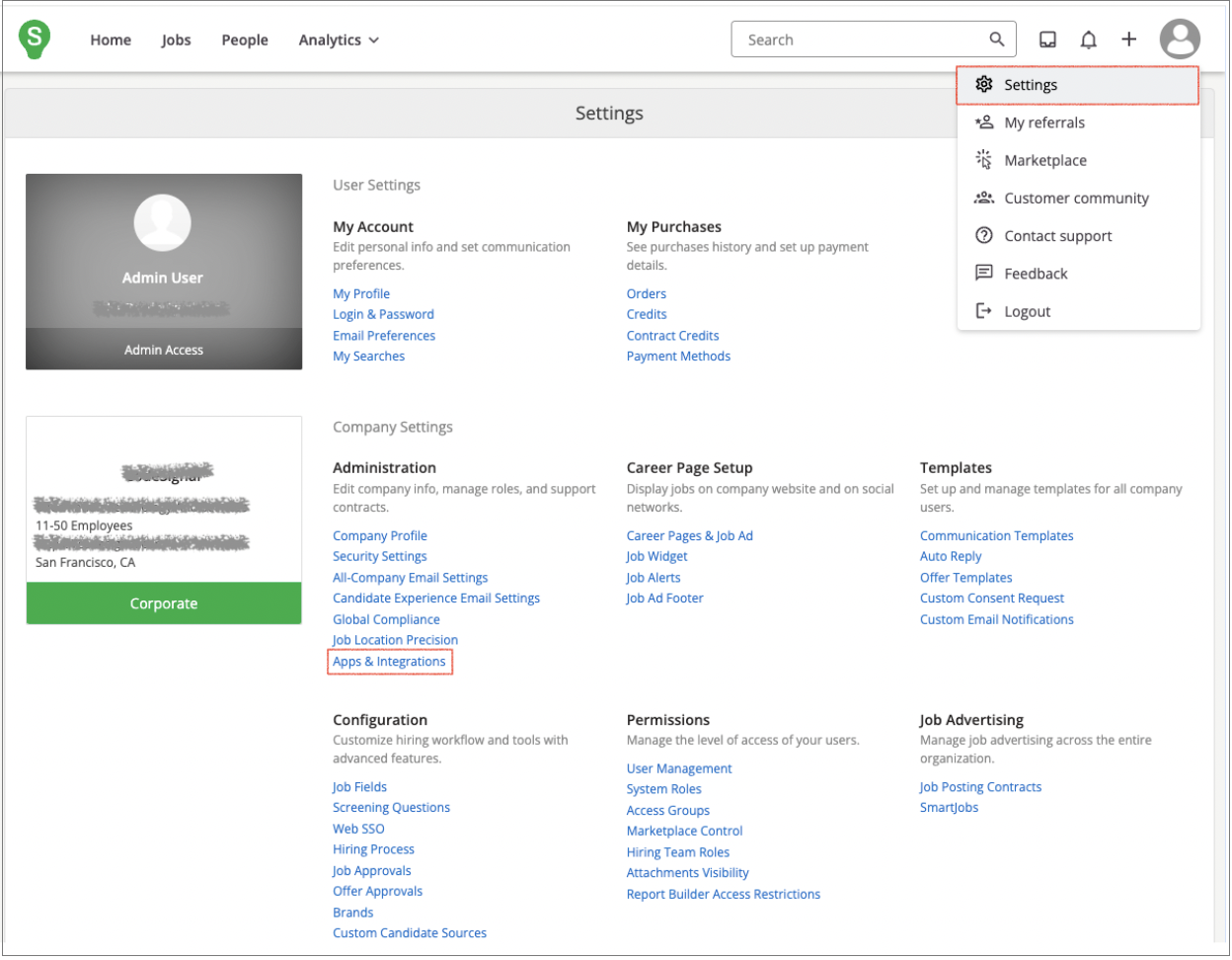Viewport: 1232px width, 960px height.
Task: Open the My Profile link
Action: 361,294
